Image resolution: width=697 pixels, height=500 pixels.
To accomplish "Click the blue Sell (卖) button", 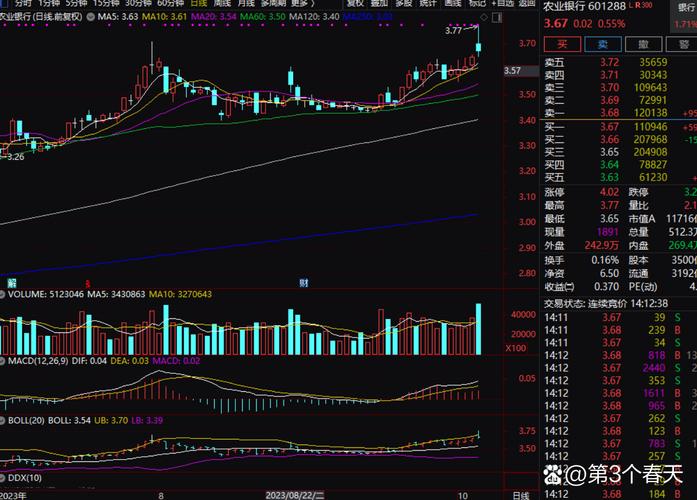I will click(604, 43).
